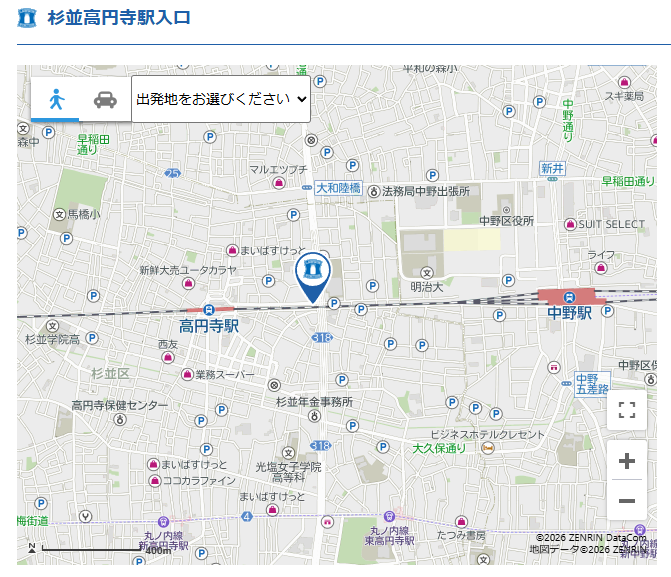Click the 法務局中野出張所 office icon

point(374,191)
